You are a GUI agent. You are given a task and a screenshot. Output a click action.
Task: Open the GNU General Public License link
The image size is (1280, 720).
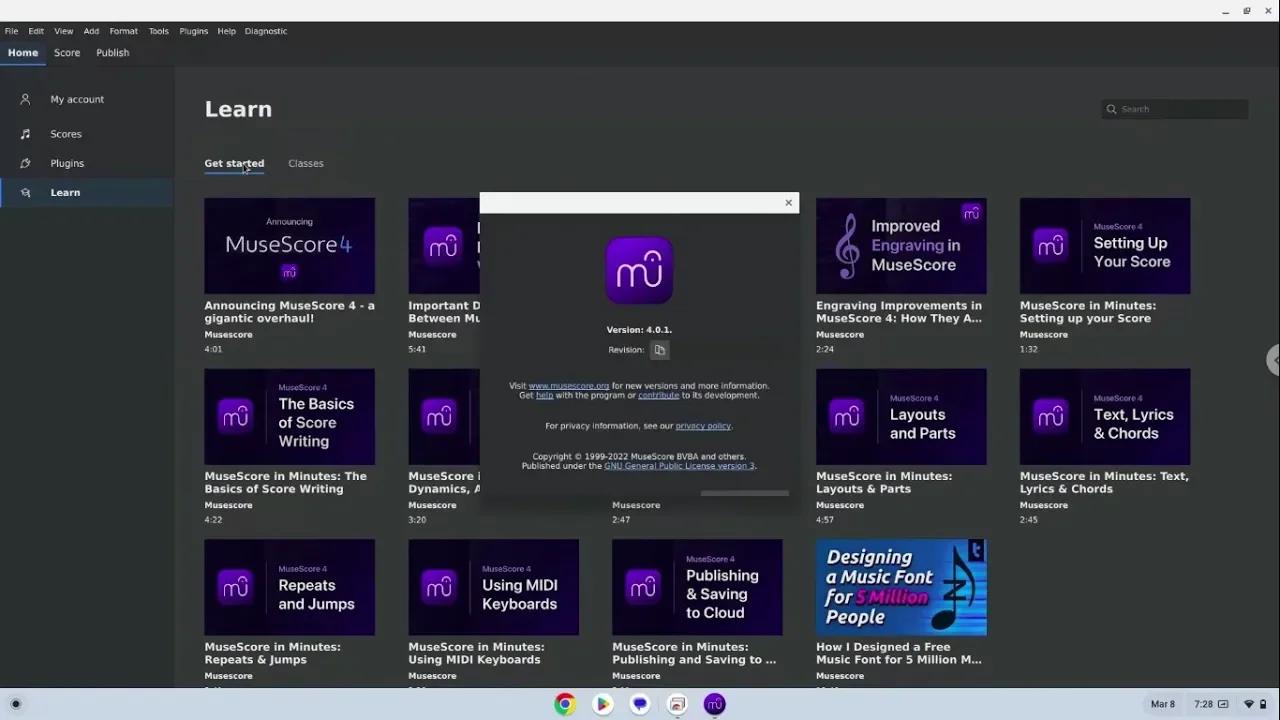coord(679,466)
